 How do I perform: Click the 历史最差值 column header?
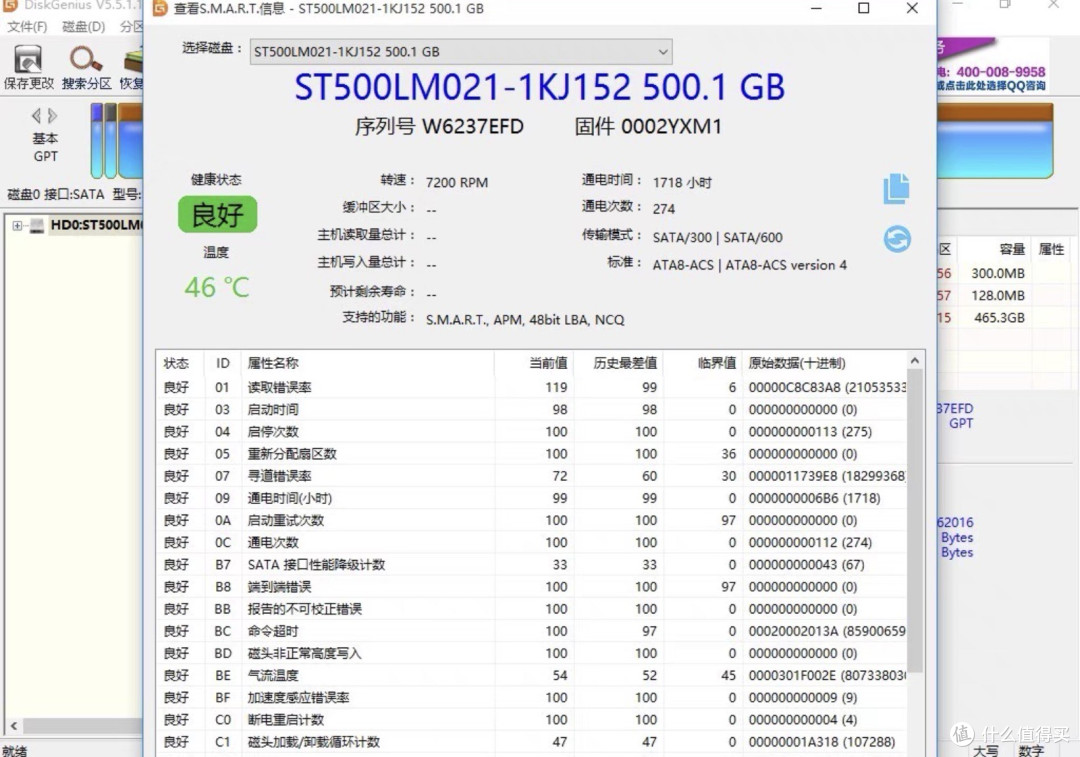pos(618,363)
